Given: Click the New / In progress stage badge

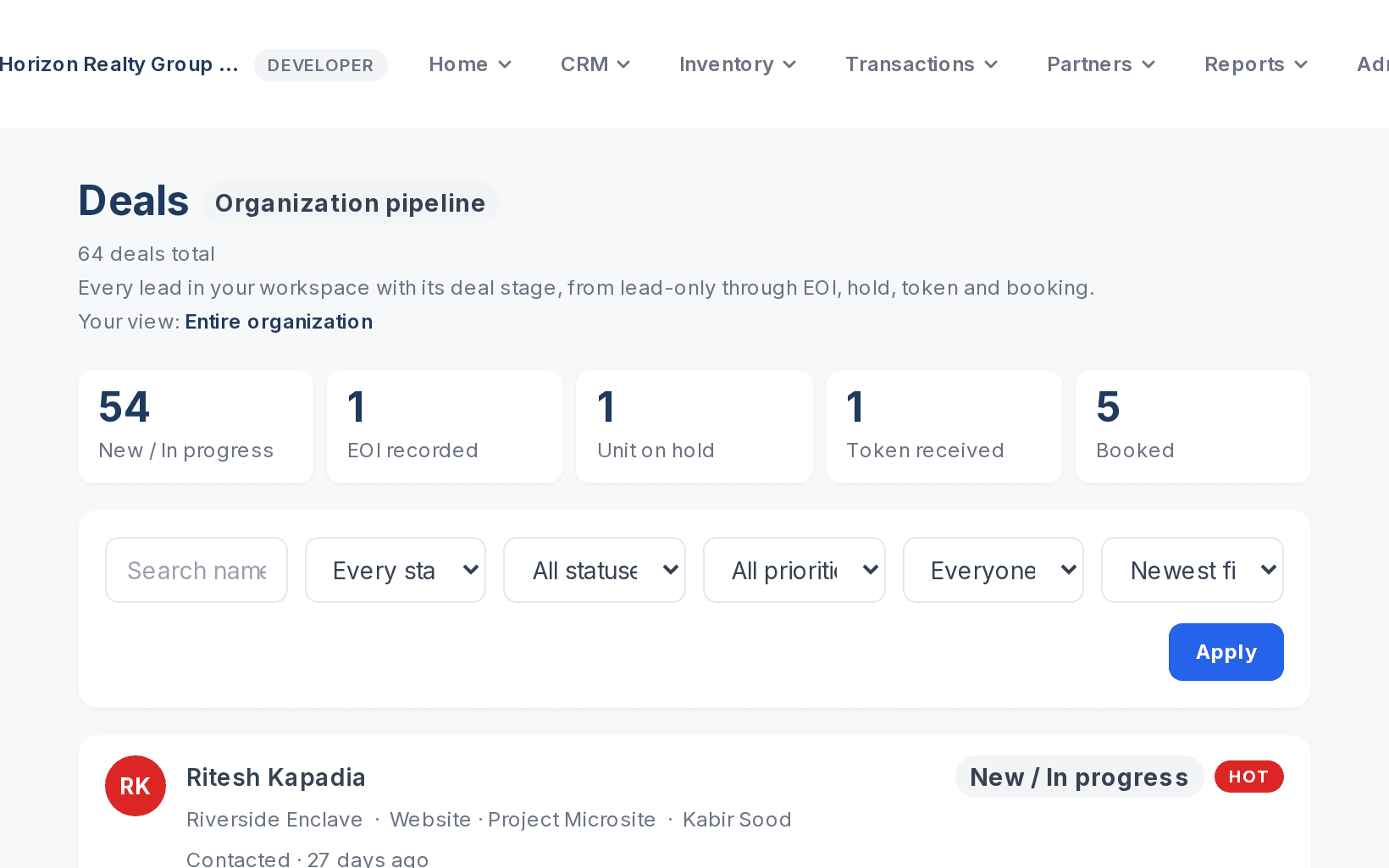Looking at the screenshot, I should click(x=1079, y=777).
